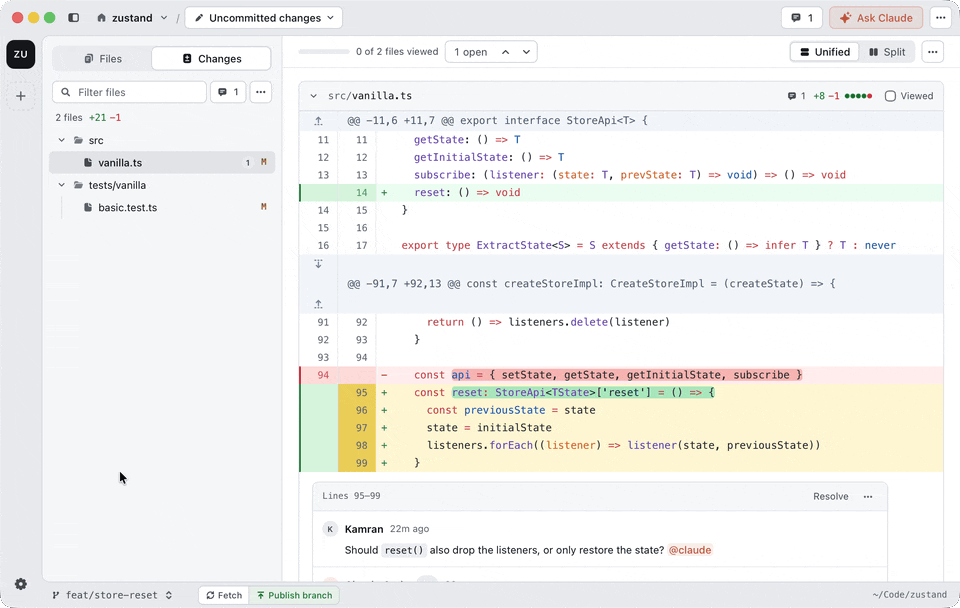
Task: Click deleted line number 94
Action: coord(323,375)
